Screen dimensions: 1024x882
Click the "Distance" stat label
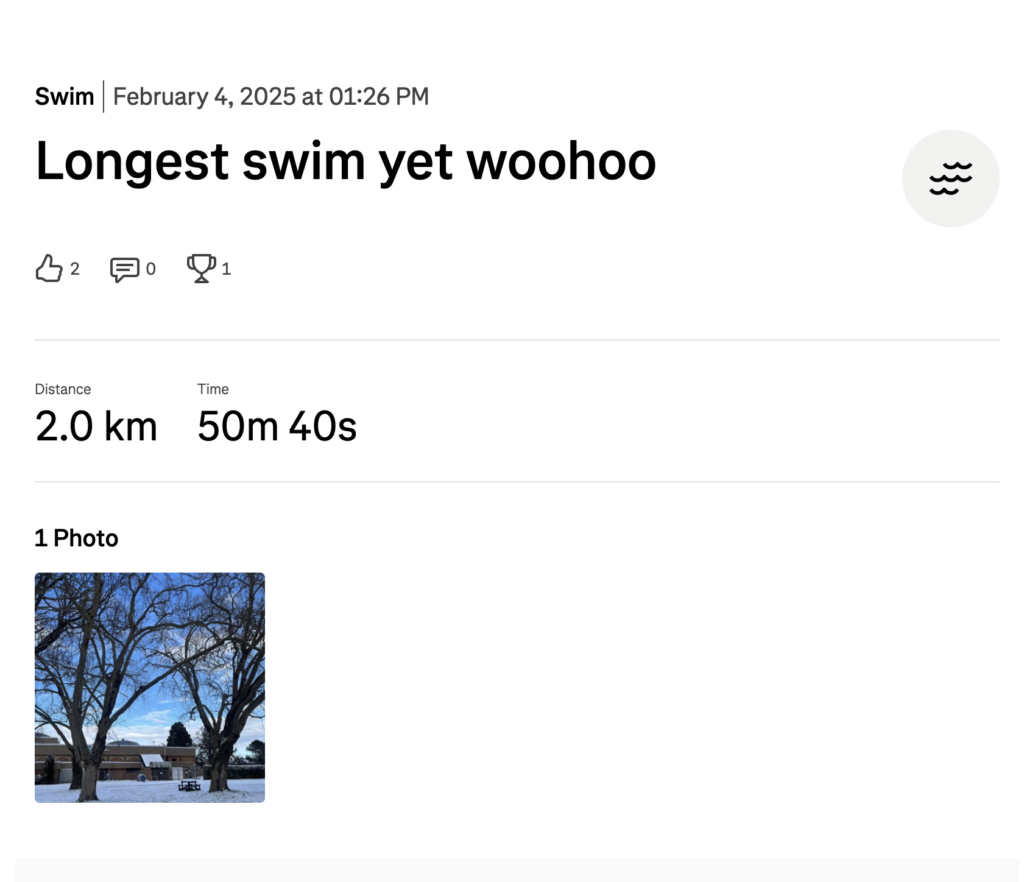point(63,389)
